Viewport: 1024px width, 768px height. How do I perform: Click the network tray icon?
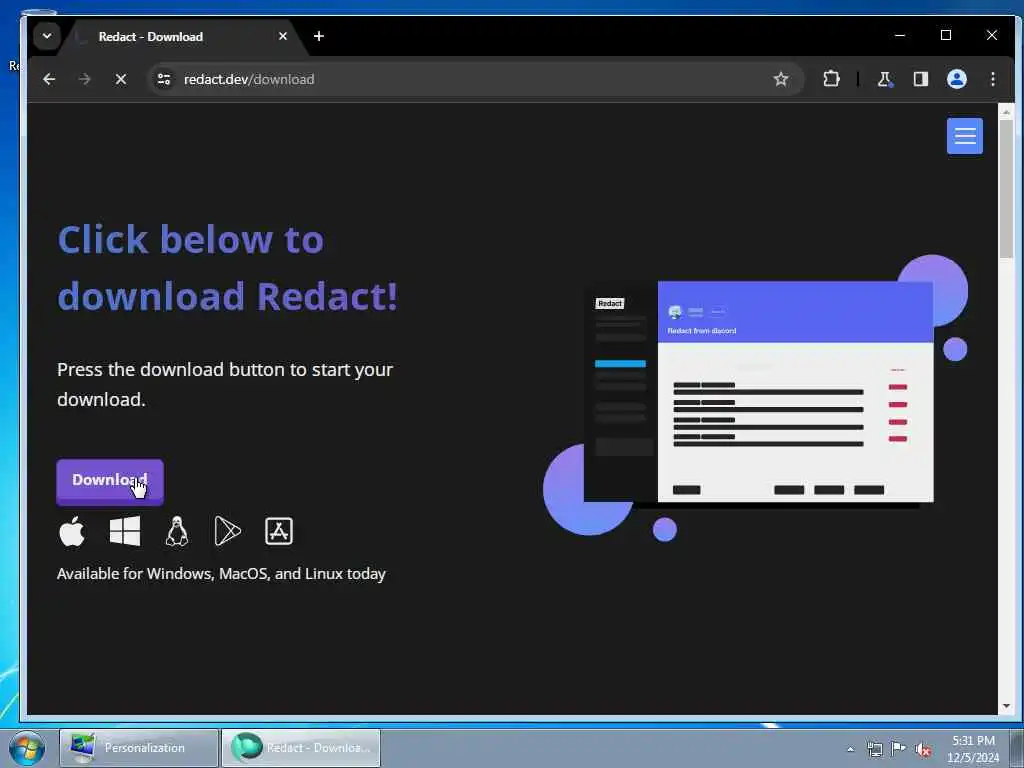click(x=875, y=749)
